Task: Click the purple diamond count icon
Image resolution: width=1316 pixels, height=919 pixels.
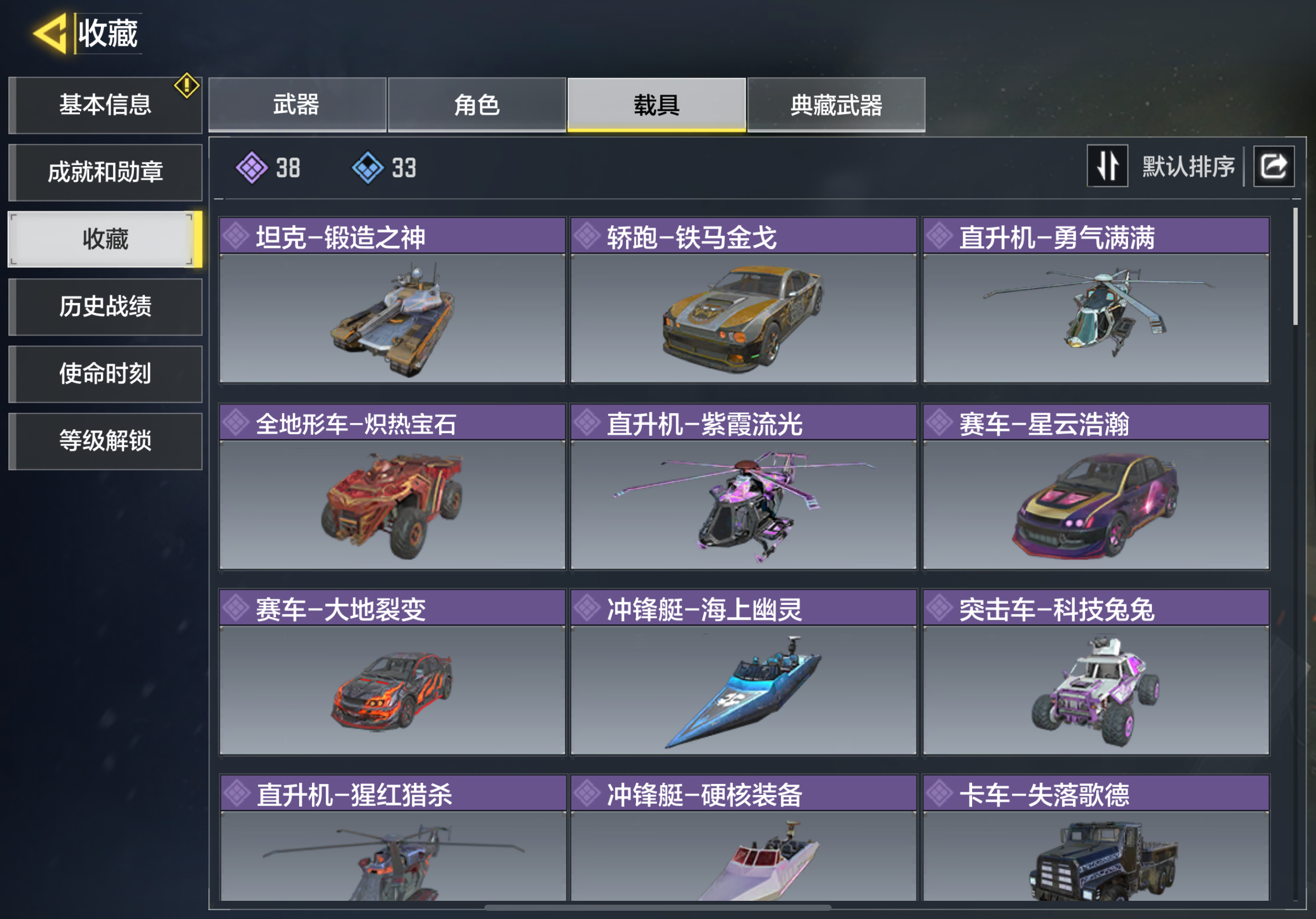Action: pyautogui.click(x=252, y=168)
